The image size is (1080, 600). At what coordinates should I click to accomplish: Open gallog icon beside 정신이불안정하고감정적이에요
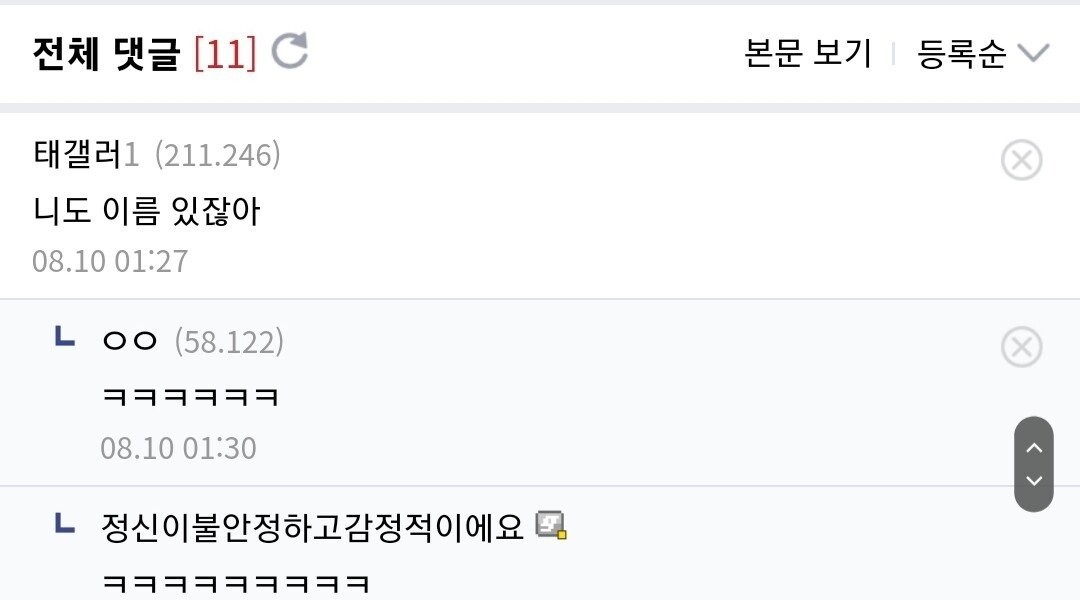click(x=551, y=525)
